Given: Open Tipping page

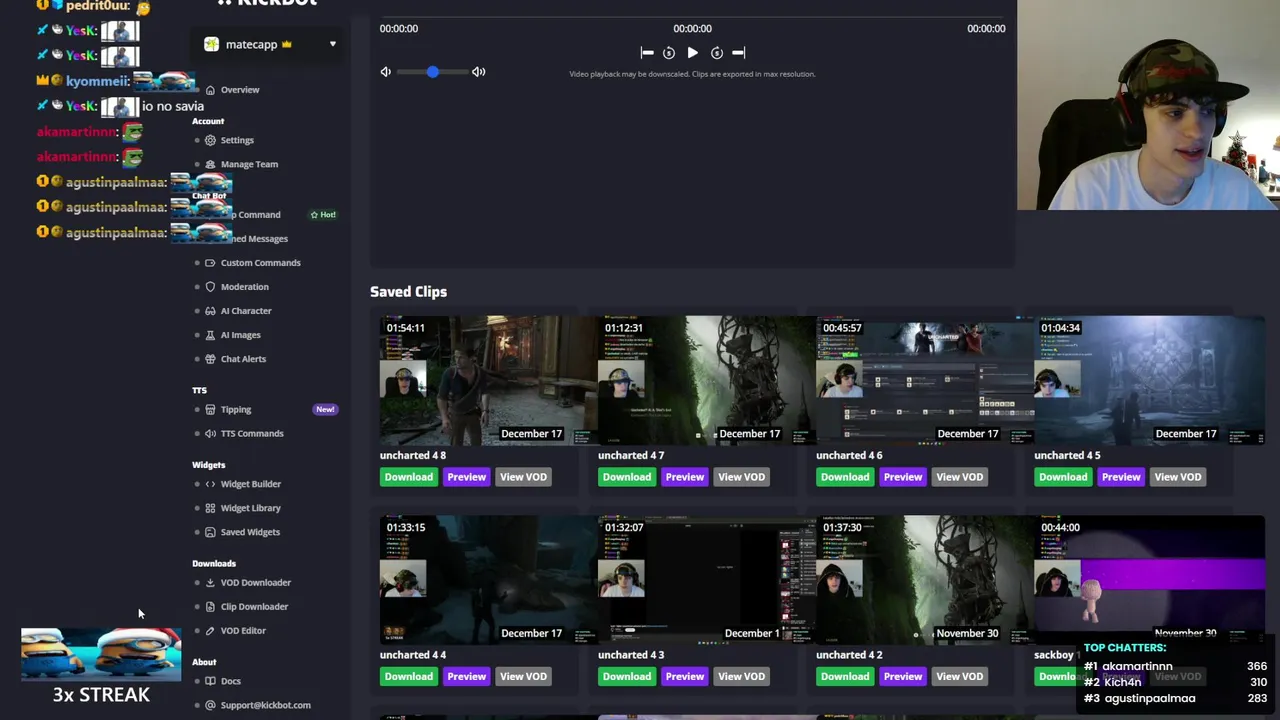Looking at the screenshot, I should click(236, 409).
